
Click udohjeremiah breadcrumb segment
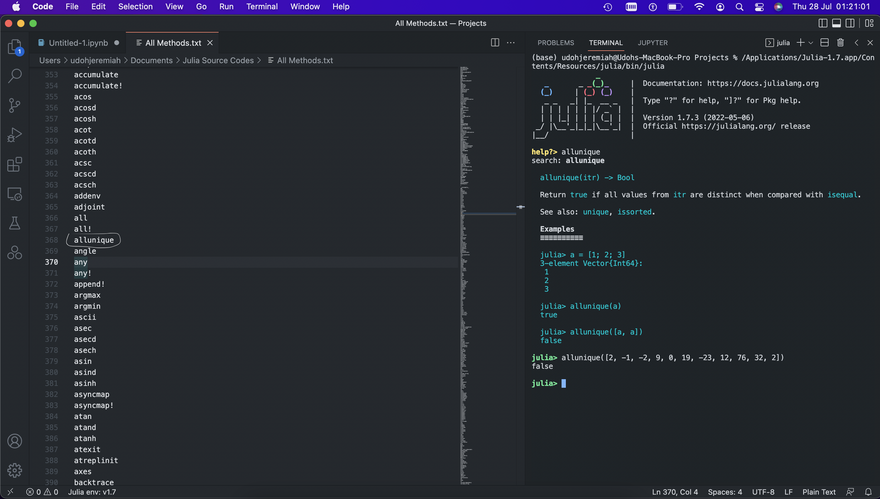tap(95, 61)
